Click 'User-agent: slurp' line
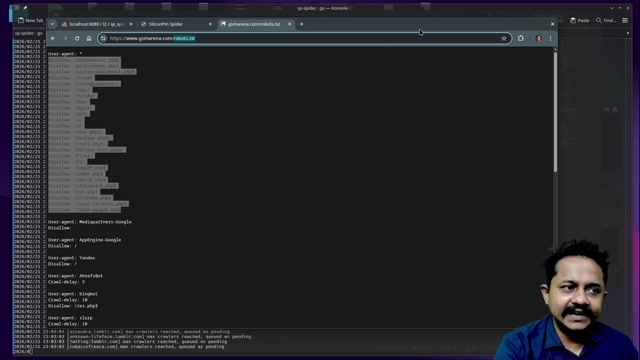640x360 pixels. point(70,318)
